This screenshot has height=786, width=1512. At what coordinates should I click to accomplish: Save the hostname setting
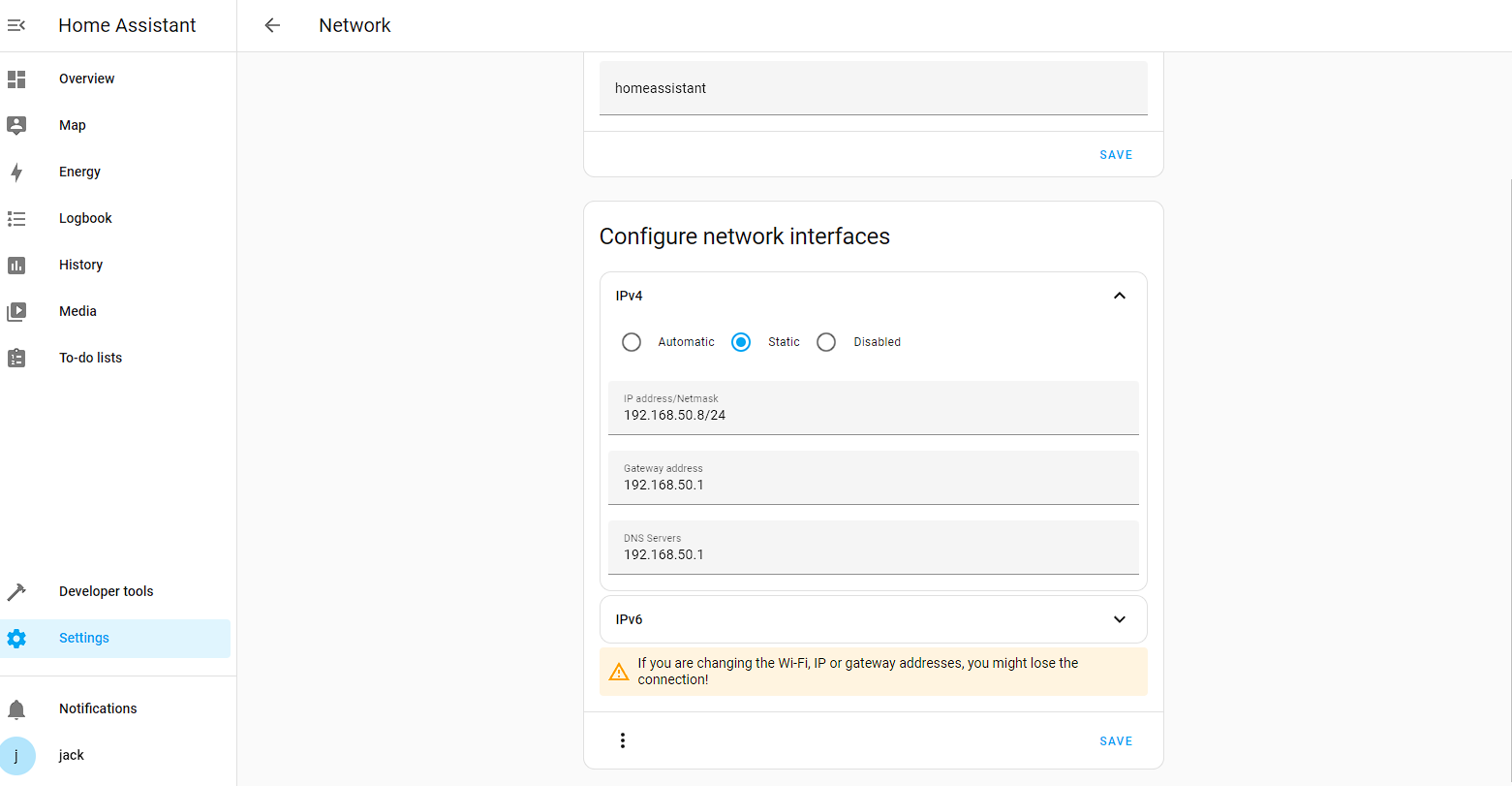[1116, 155]
